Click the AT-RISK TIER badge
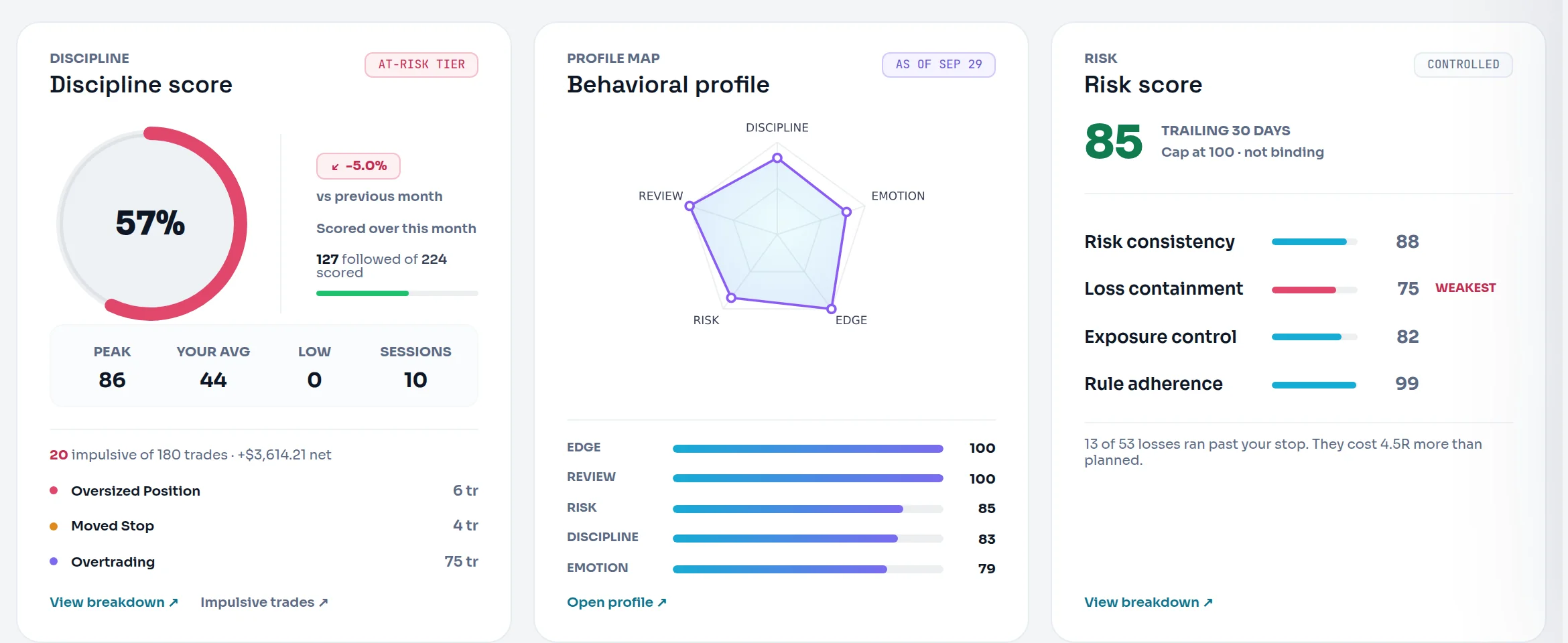The image size is (1568, 643). tap(421, 65)
